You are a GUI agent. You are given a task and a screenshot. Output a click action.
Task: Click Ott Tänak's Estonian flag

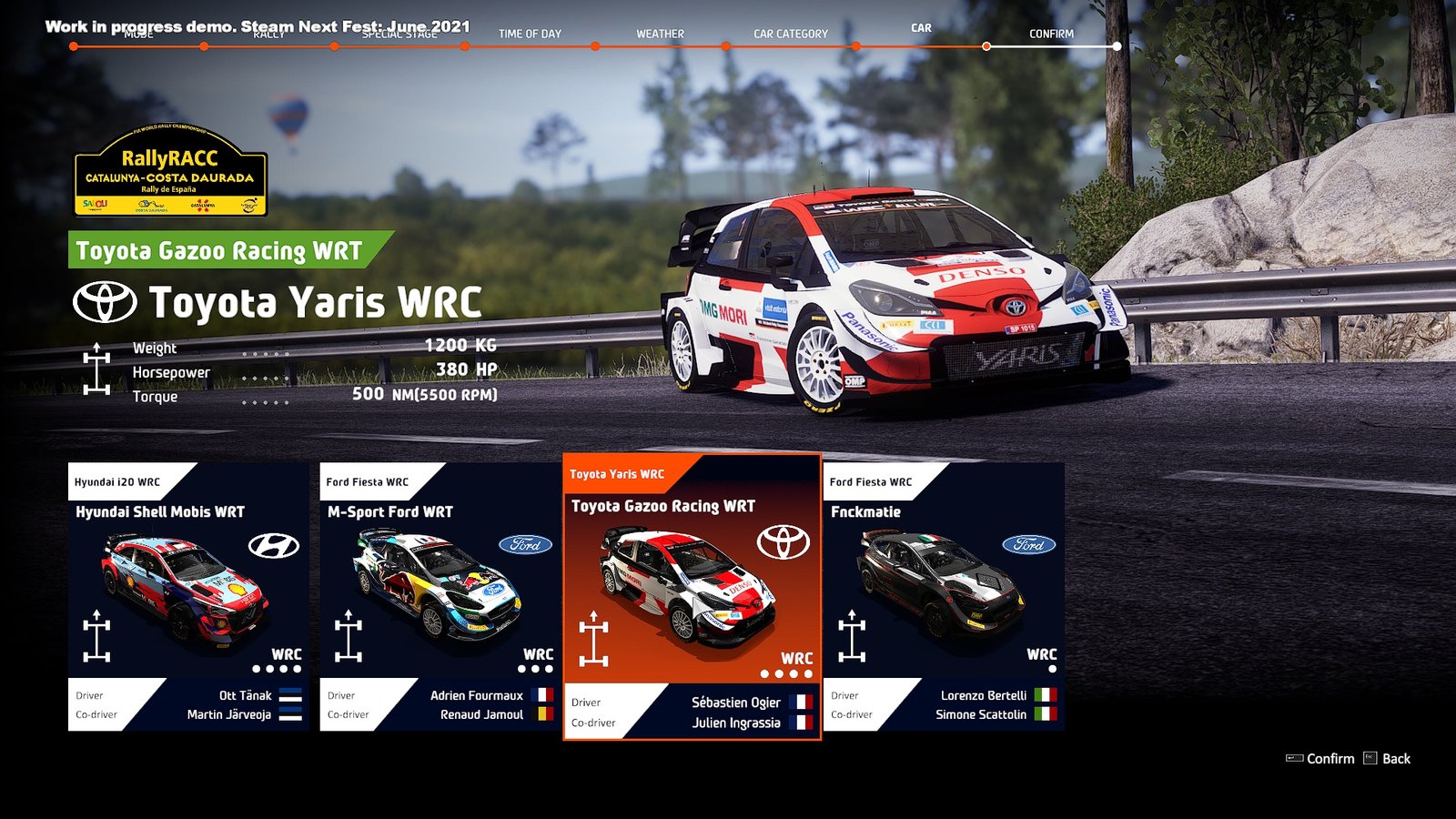pos(290,695)
